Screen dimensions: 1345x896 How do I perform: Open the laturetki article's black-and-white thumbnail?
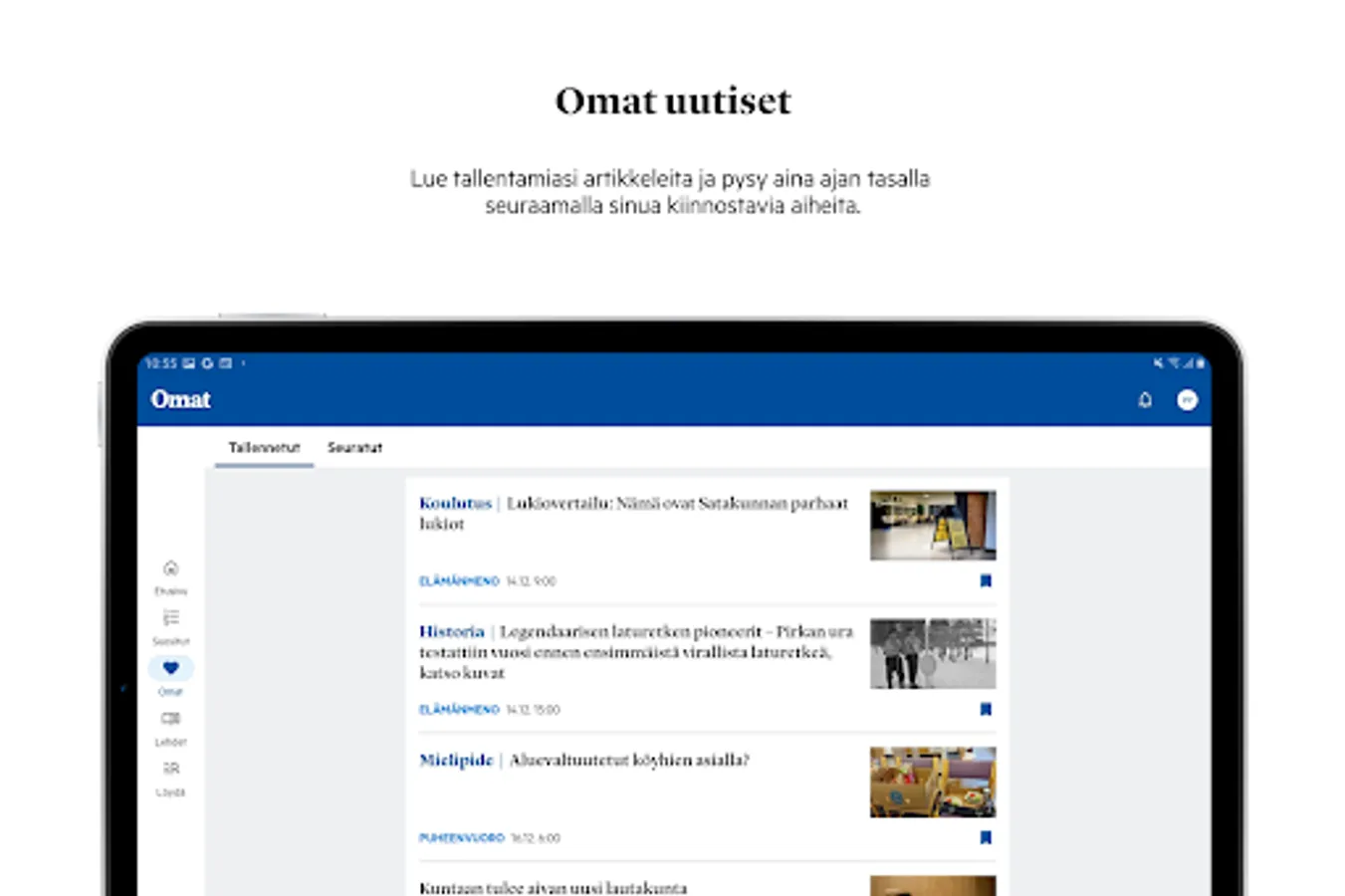932,653
